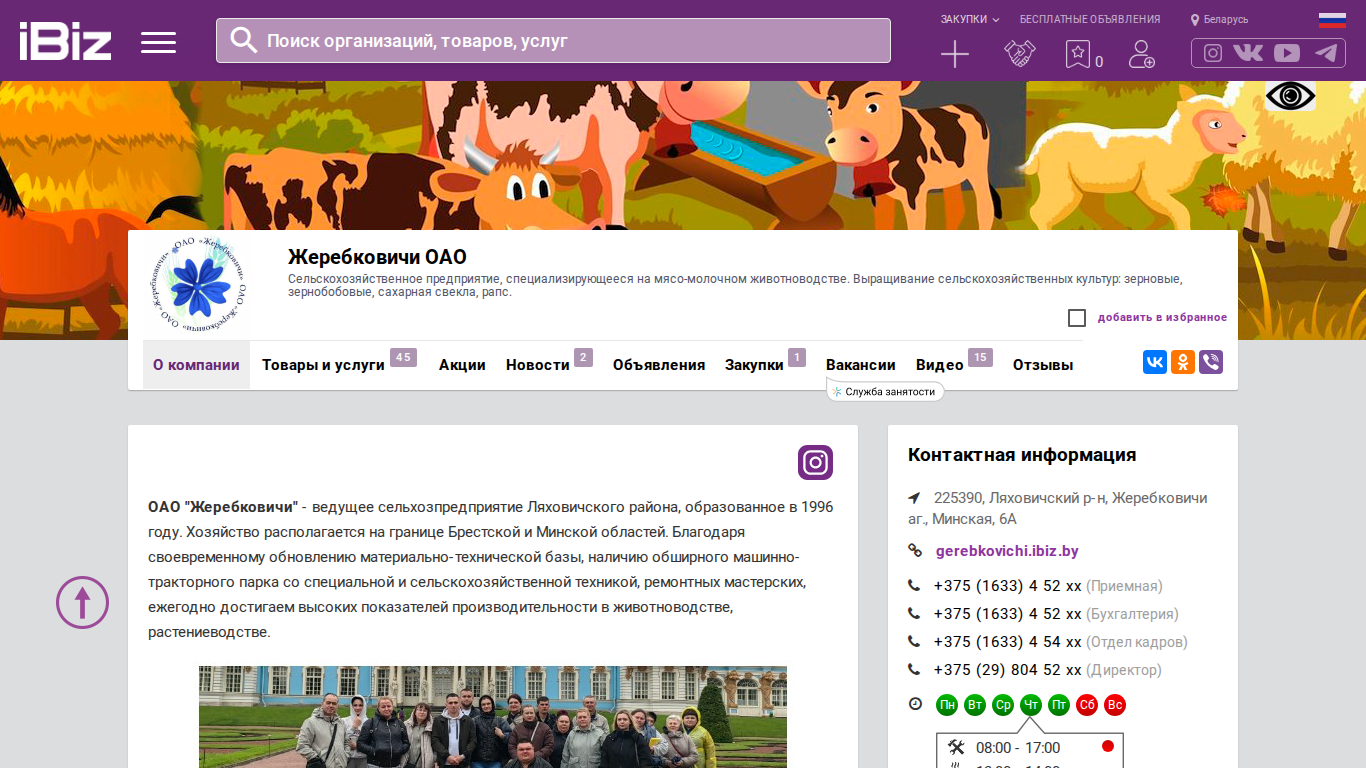
Task: Share company page on Odnoklassniki
Action: point(1183,362)
